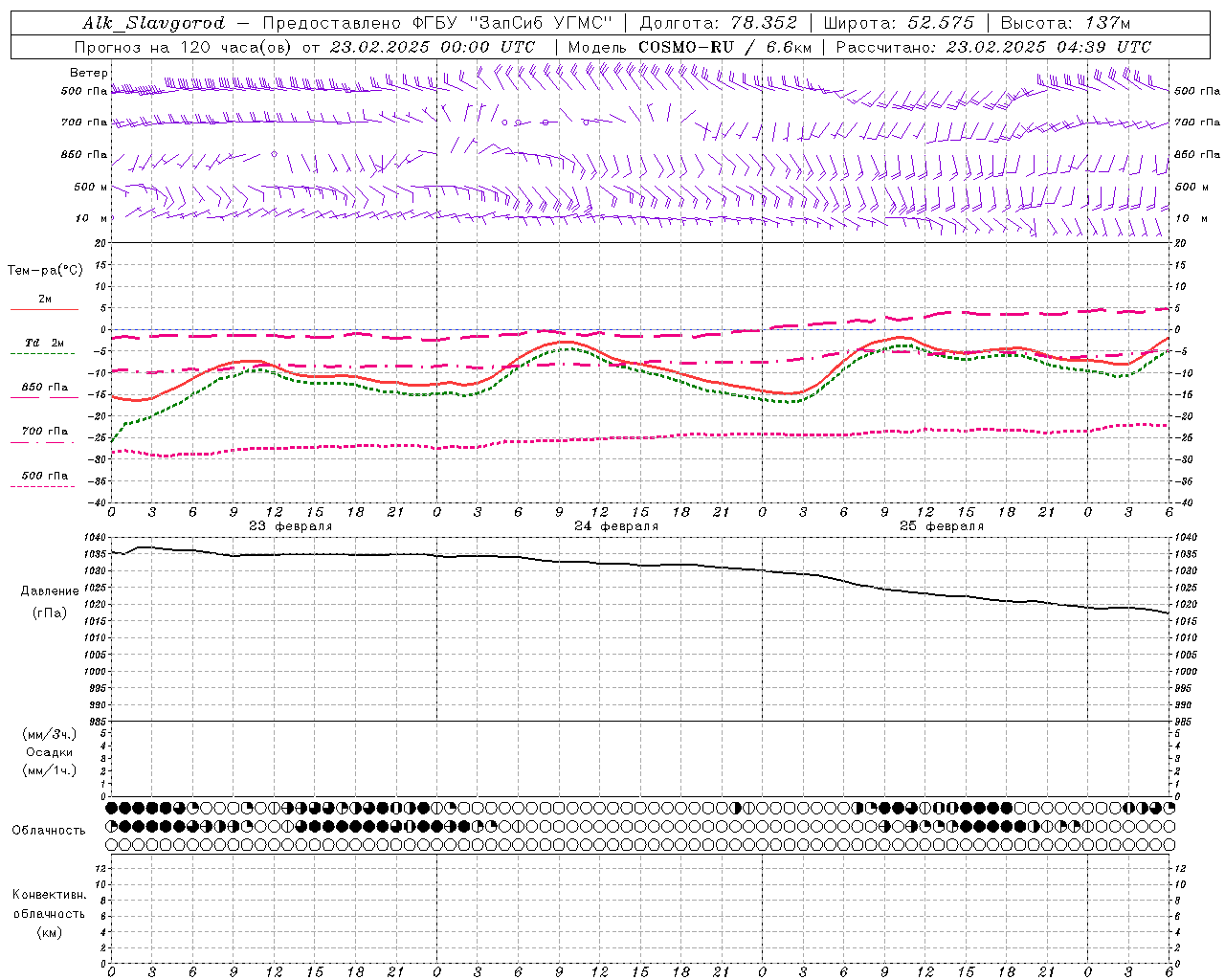Screen dimensions: 1225x980
Task: Click the 1015 value on right pressure axis
Action: tap(1185, 621)
